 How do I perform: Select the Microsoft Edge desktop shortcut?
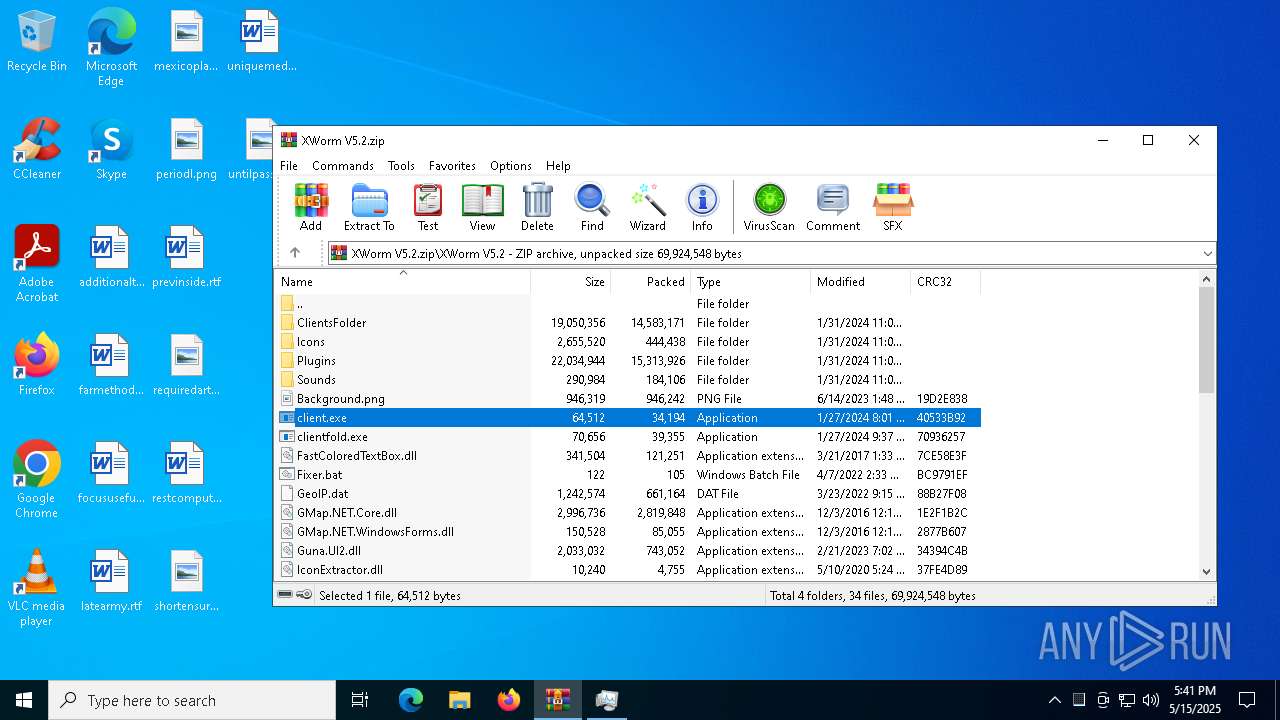tap(111, 48)
